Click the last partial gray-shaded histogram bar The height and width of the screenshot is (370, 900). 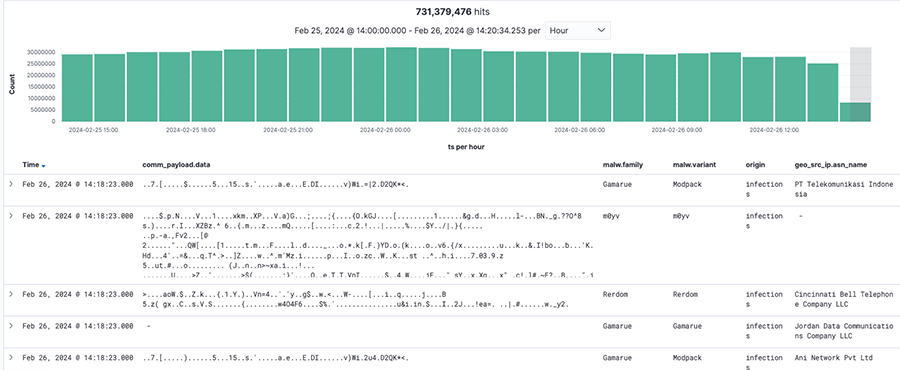(x=855, y=112)
